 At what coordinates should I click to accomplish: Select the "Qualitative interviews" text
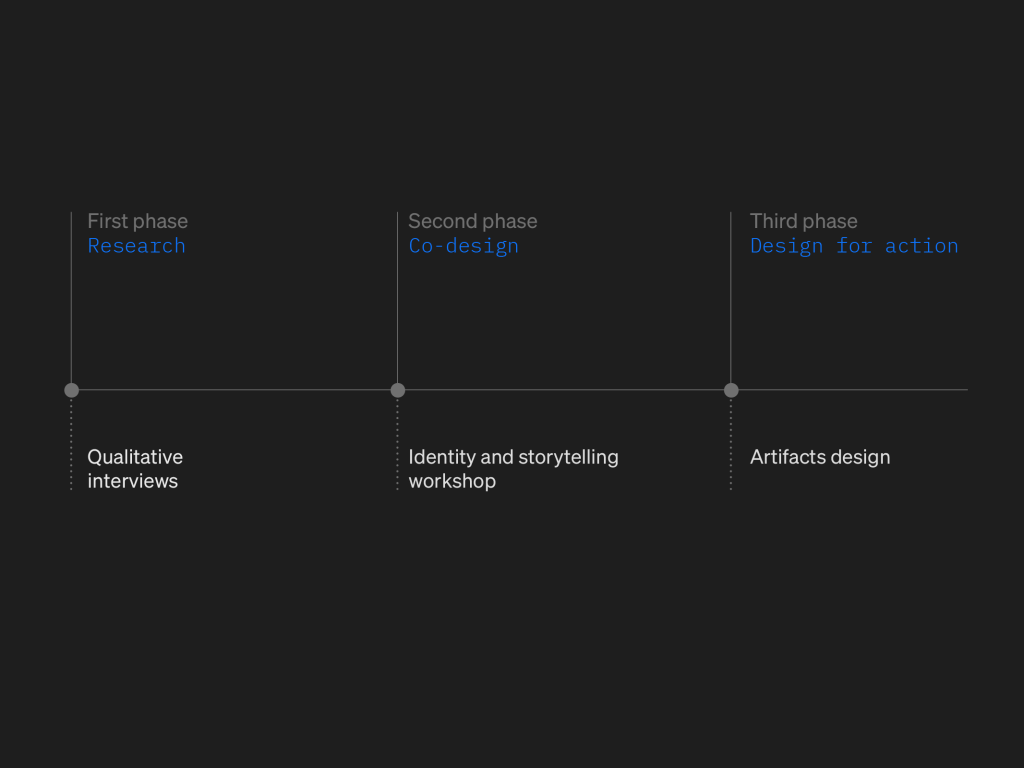[x=134, y=469]
